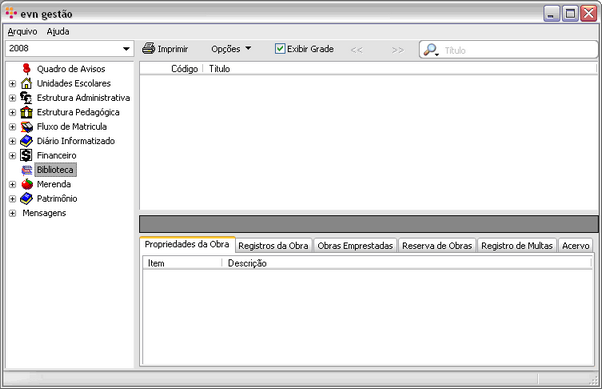The image size is (602, 389).
Task: Expand the Estrutura Administrativa node
Action: (x=12, y=98)
